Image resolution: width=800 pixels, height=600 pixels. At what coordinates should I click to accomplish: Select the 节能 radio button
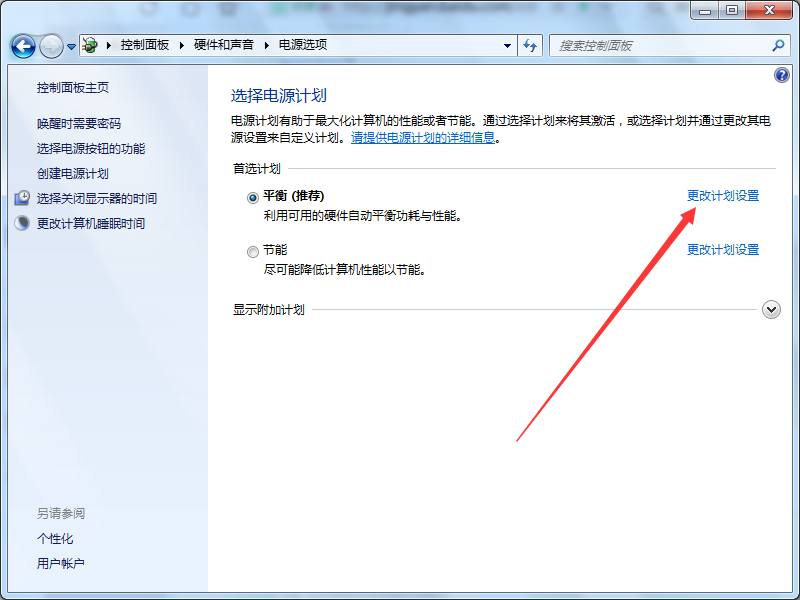tap(253, 252)
